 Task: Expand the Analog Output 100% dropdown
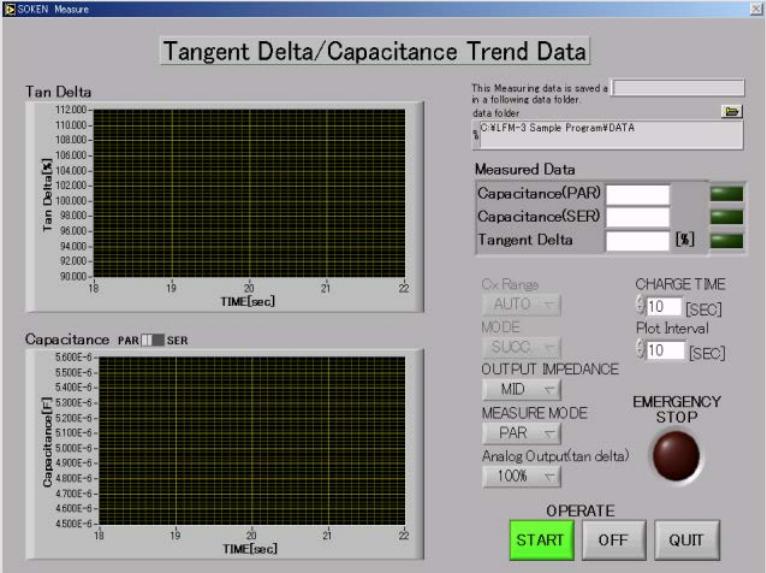(x=521, y=476)
